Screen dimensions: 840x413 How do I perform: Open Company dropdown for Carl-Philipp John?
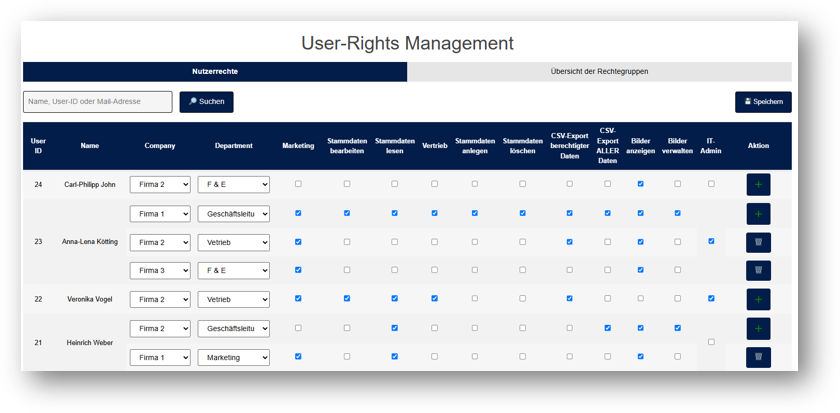[160, 185]
